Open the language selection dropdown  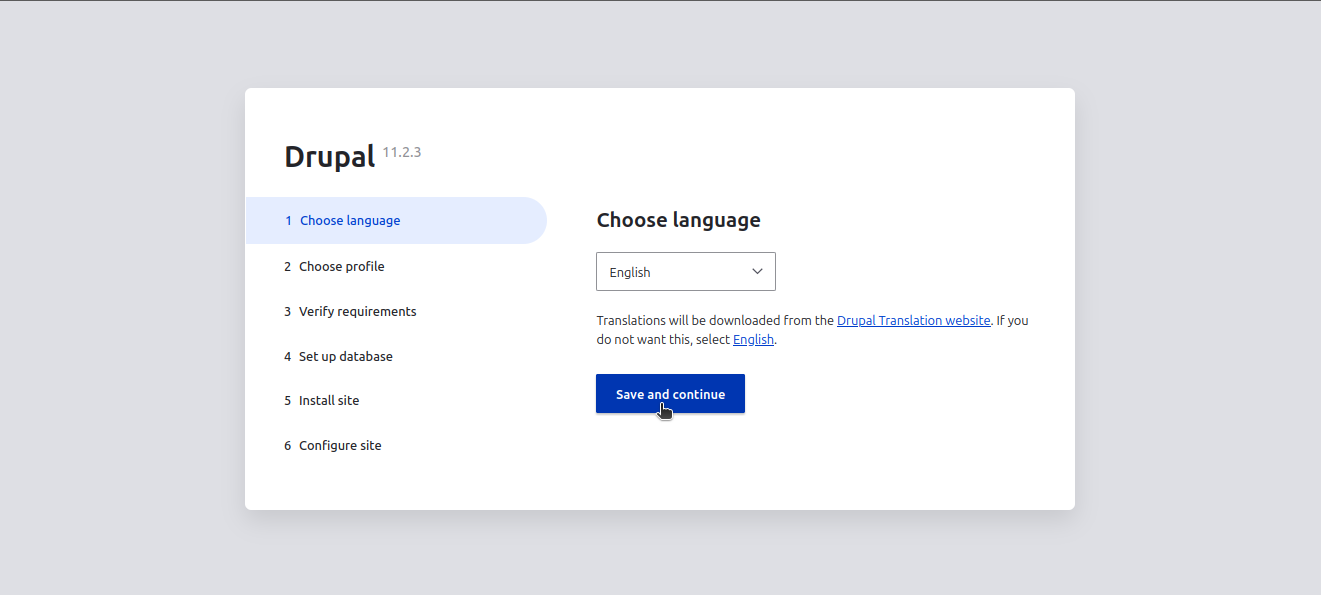click(686, 271)
